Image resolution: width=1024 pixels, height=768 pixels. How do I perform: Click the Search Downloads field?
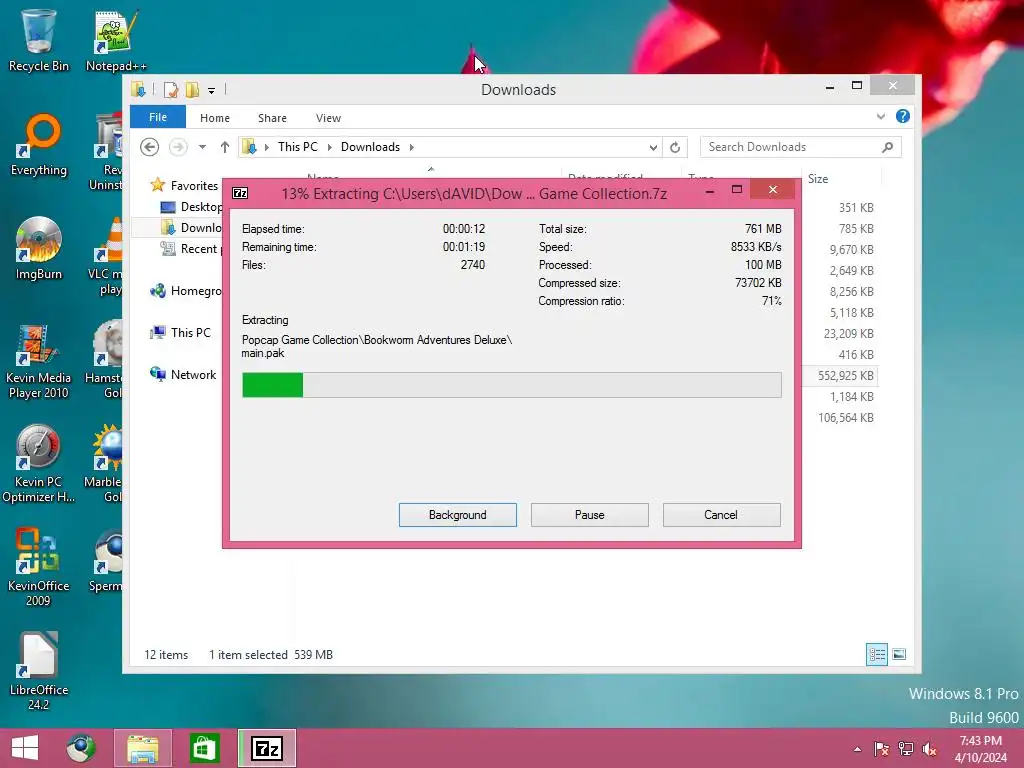click(x=801, y=147)
